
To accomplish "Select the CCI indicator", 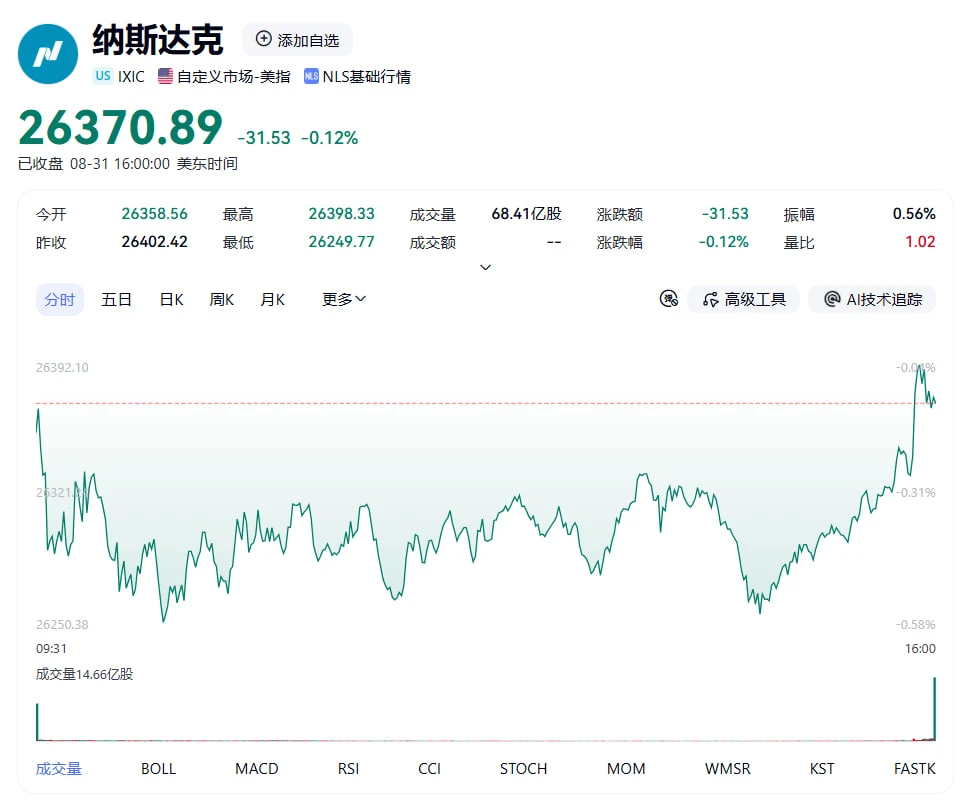I will pyautogui.click(x=430, y=769).
